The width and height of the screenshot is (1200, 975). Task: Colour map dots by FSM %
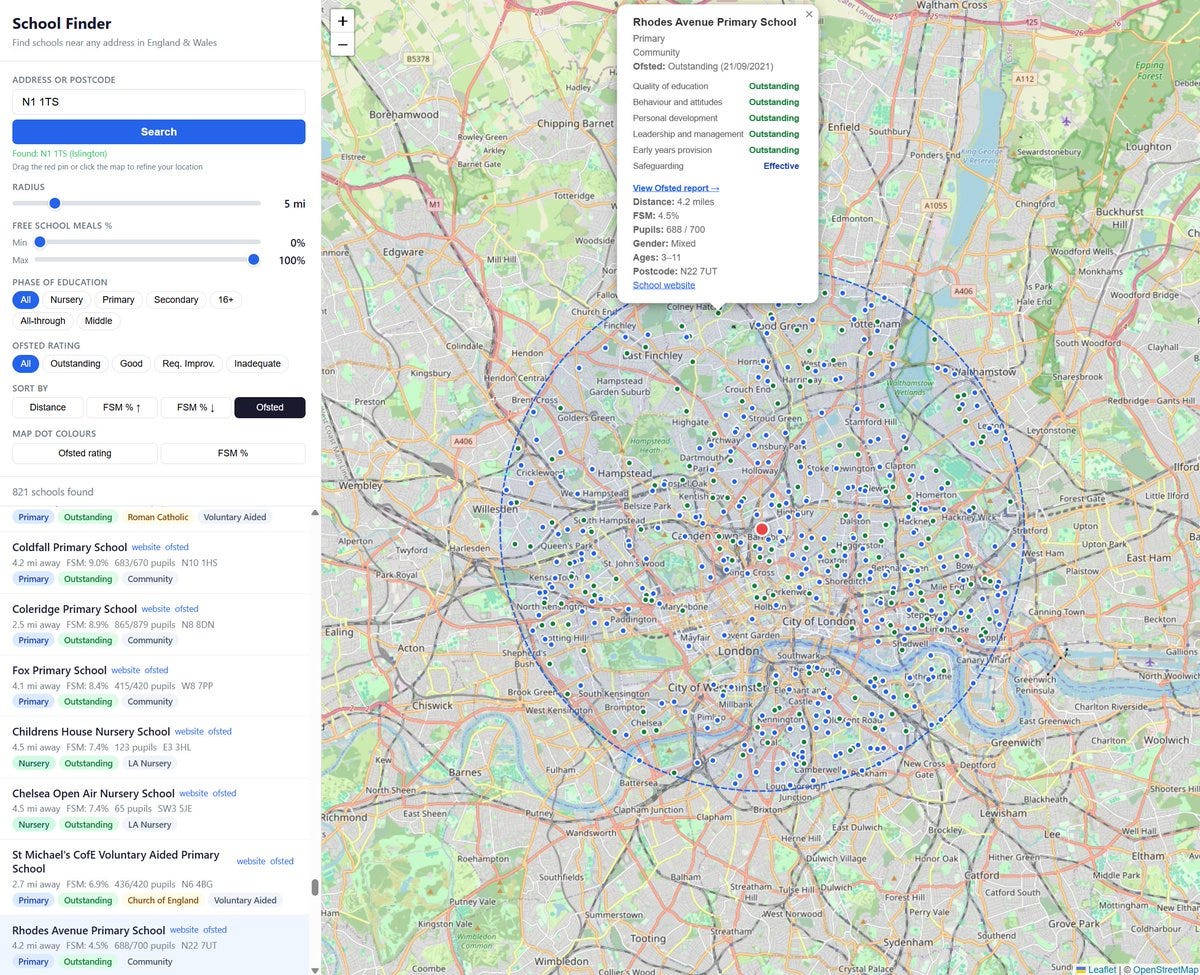232,454
